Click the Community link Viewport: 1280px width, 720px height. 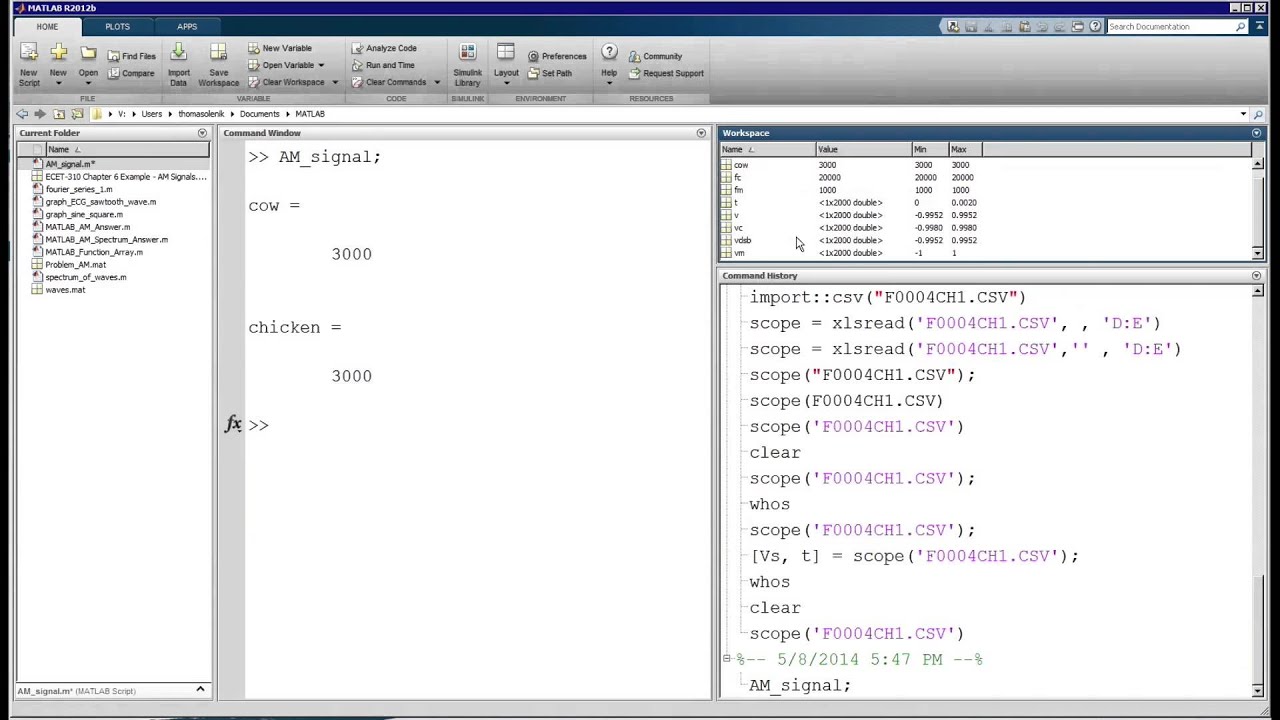655,56
